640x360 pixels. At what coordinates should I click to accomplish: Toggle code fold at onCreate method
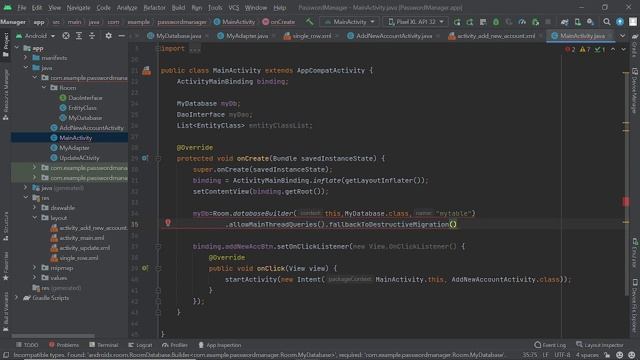pyautogui.click(x=158, y=158)
